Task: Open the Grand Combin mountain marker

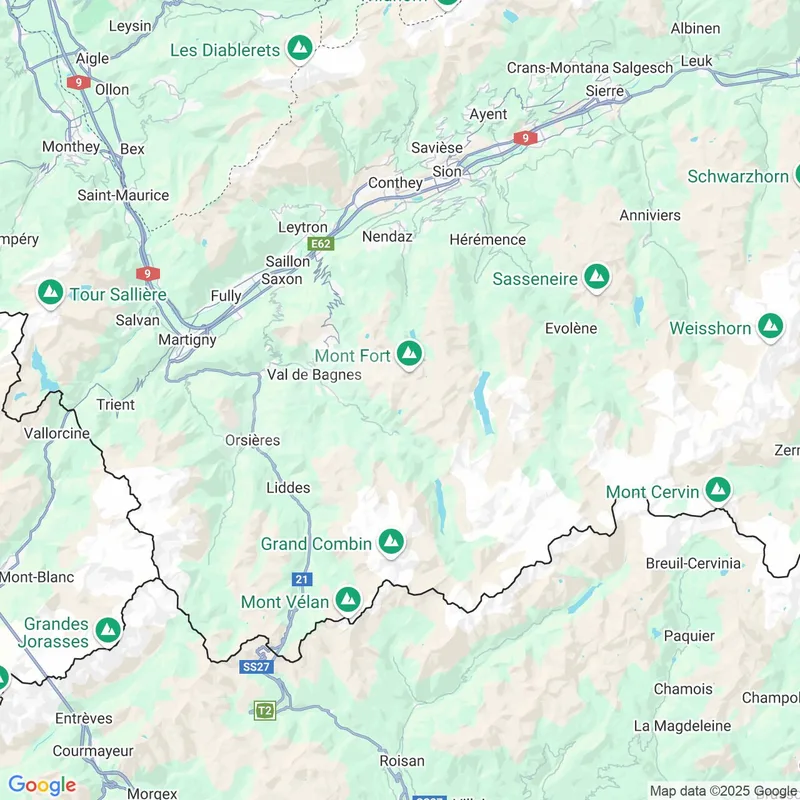Action: point(391,542)
